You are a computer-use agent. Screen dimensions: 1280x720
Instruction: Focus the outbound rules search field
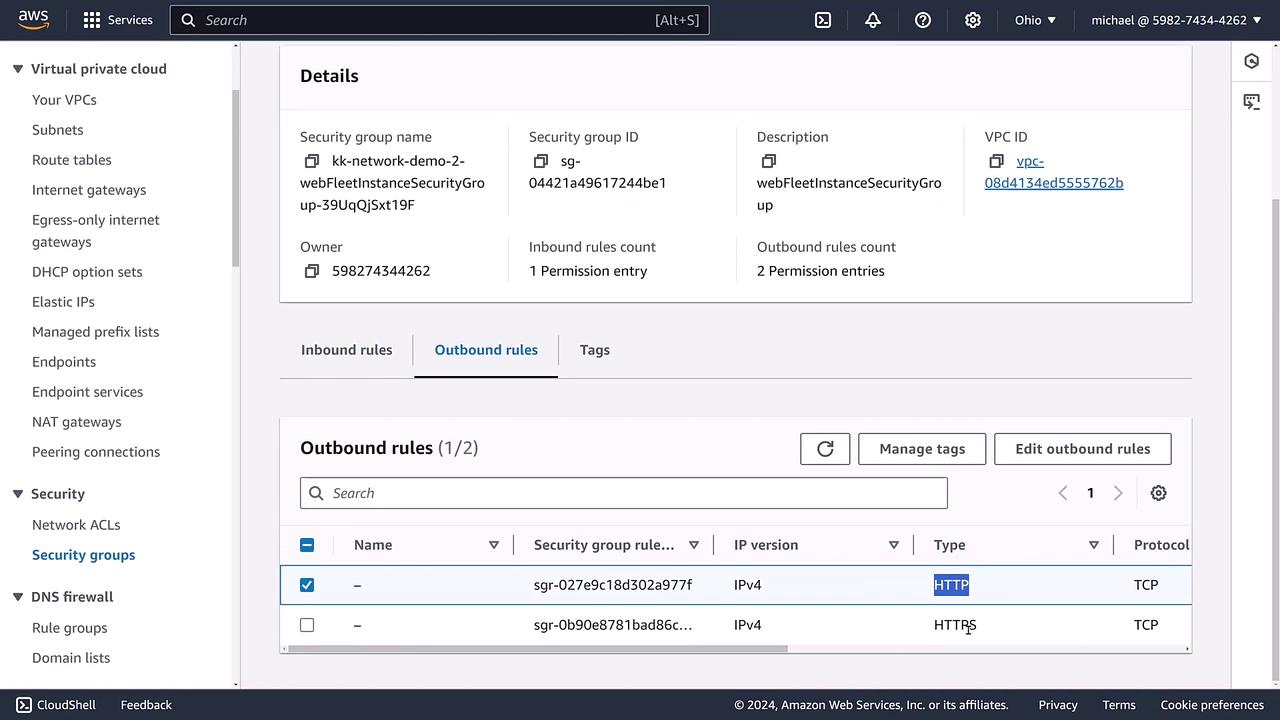[623, 493]
